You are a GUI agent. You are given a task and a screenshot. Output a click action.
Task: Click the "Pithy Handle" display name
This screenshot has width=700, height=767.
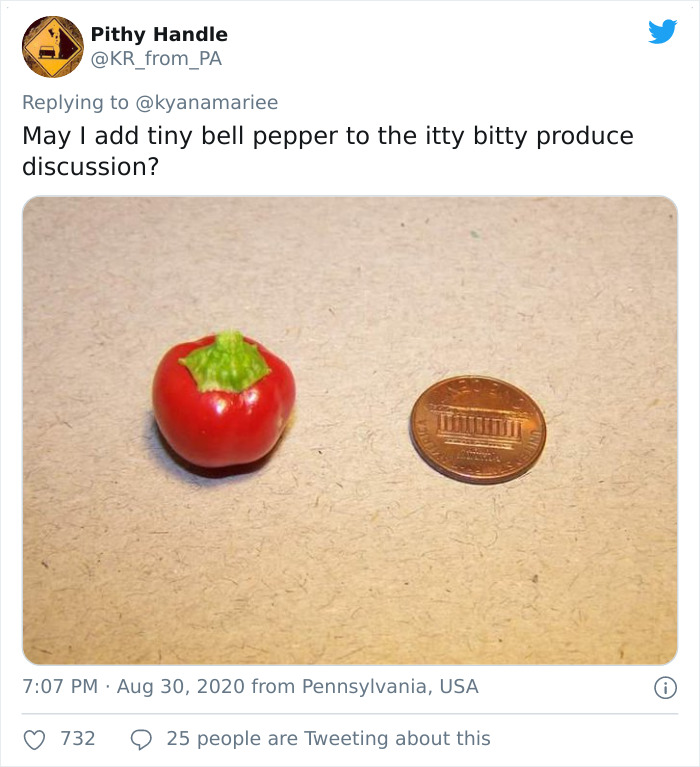point(159,35)
